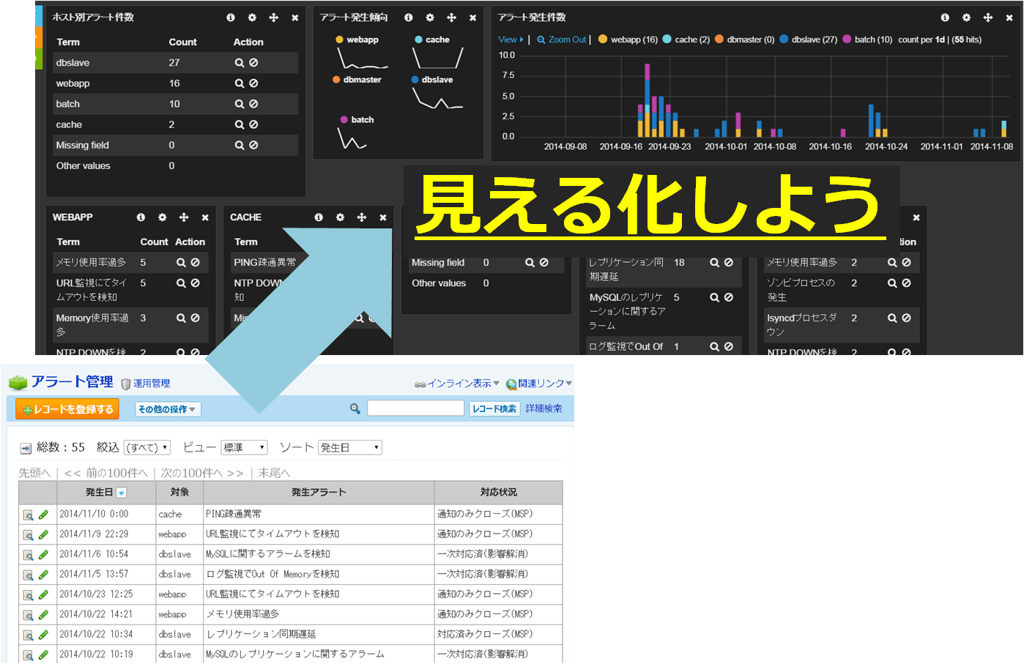Open the ソート dropdown showing 発生日
The width and height of the screenshot is (1024, 664).
350,446
